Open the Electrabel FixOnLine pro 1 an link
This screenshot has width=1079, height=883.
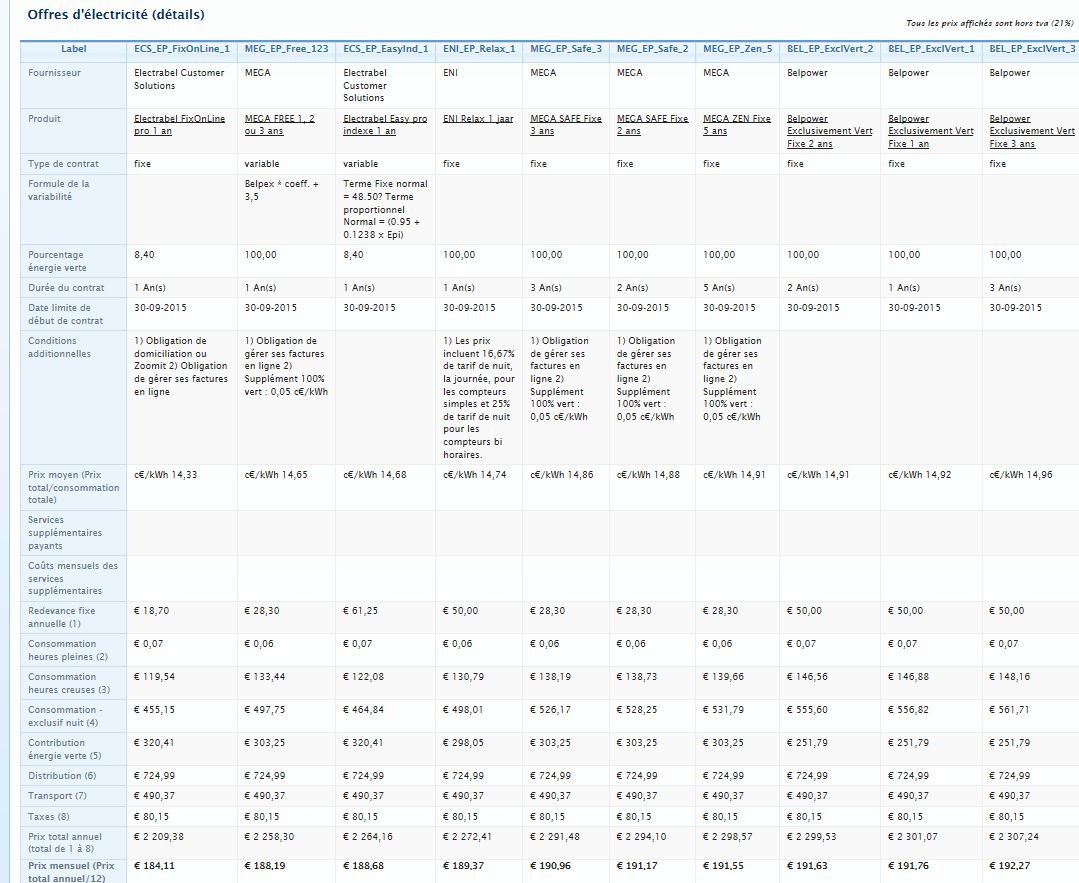pos(179,125)
